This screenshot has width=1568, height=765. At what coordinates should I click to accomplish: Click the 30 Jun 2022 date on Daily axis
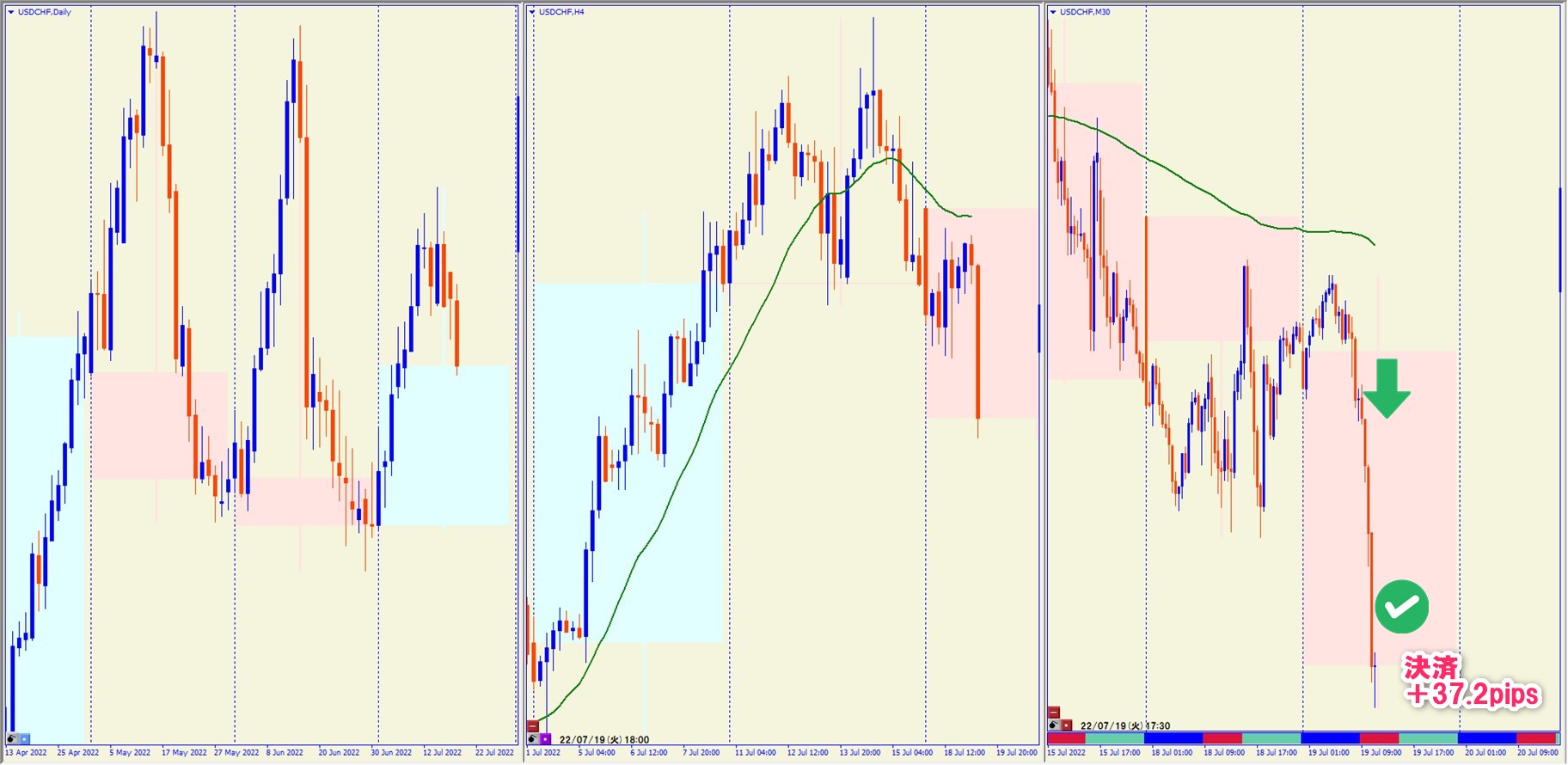pyautogui.click(x=391, y=753)
